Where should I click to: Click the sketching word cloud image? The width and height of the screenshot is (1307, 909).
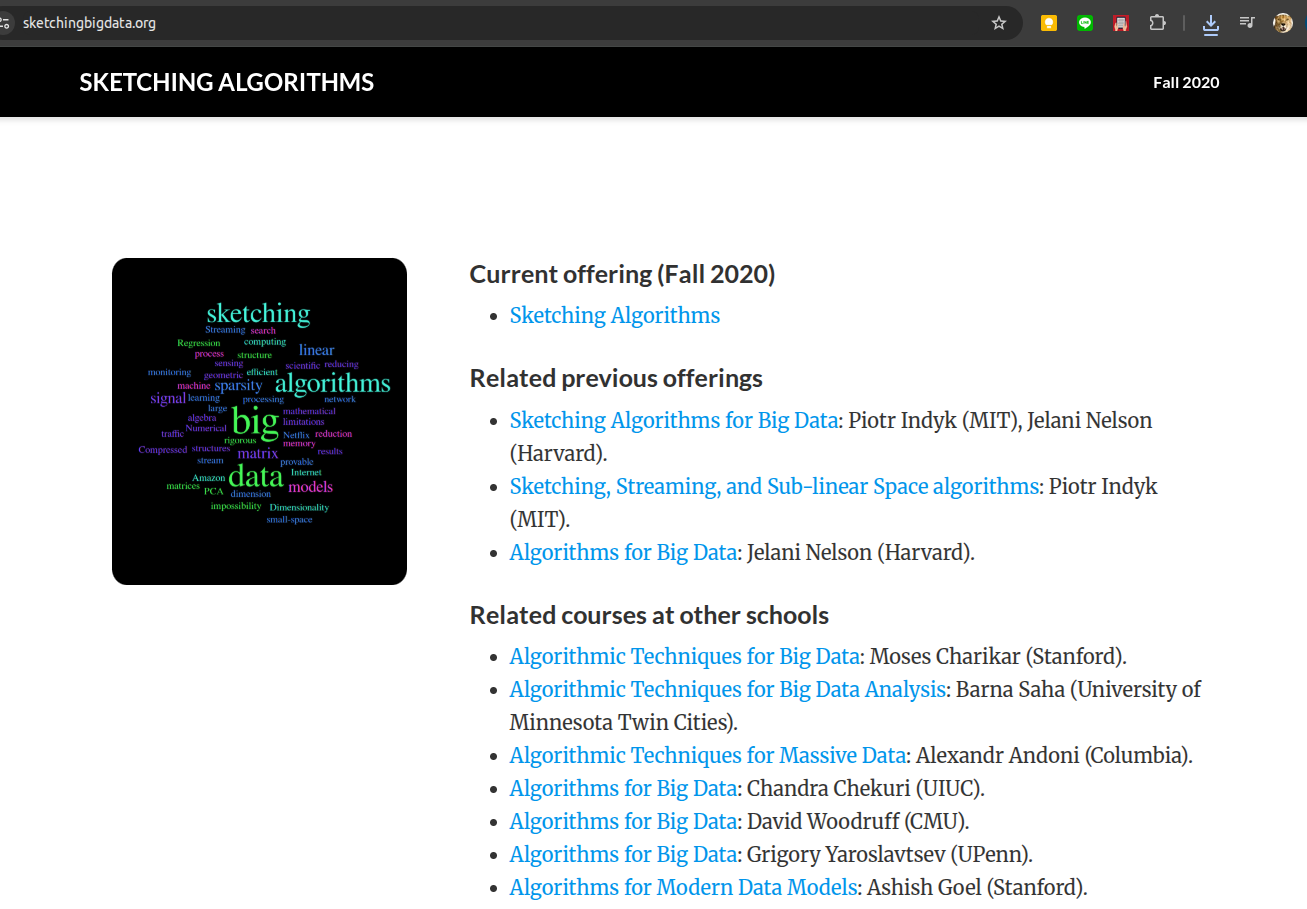[x=259, y=421]
